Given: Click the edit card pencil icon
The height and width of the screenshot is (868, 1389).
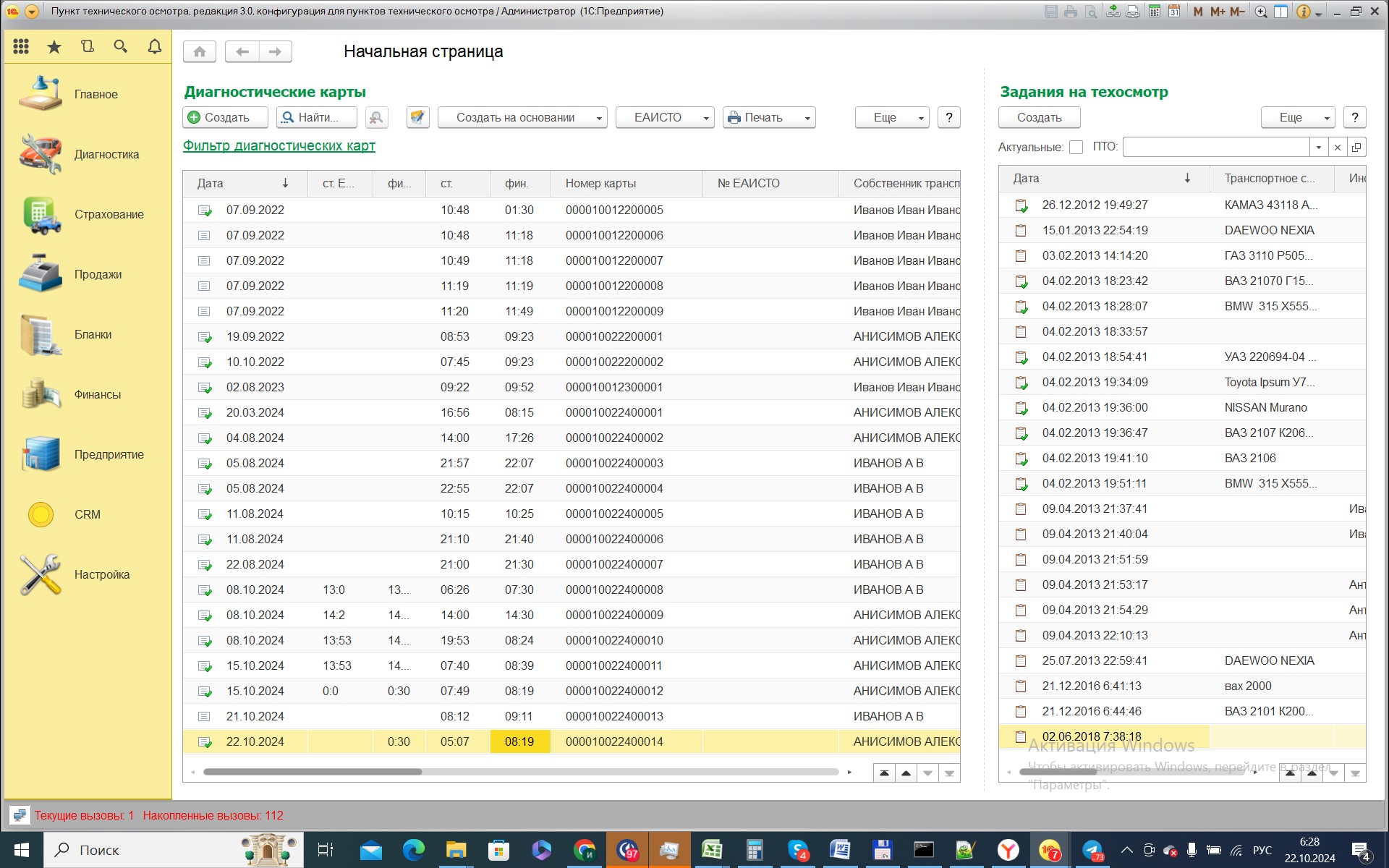Looking at the screenshot, I should point(417,117).
